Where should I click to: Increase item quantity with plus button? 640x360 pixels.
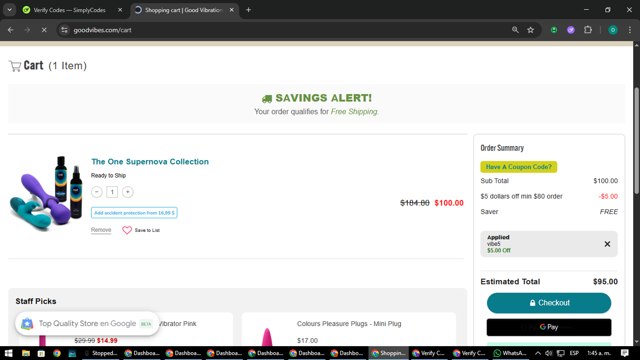(x=127, y=192)
